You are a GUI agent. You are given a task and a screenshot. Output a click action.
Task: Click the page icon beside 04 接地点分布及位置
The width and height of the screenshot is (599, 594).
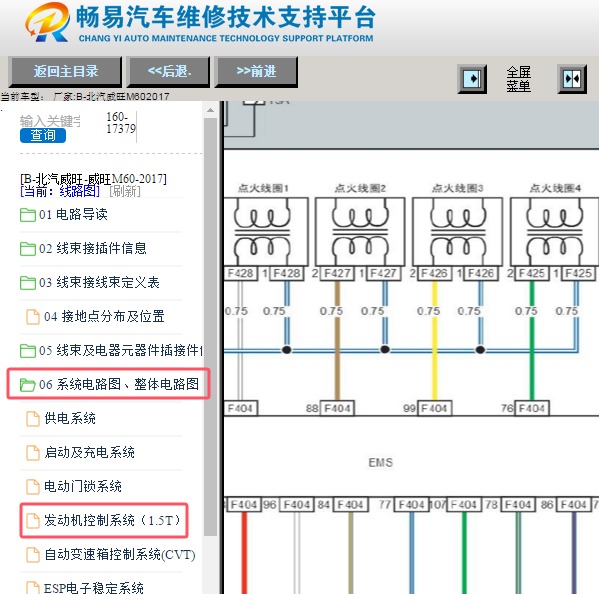33,317
